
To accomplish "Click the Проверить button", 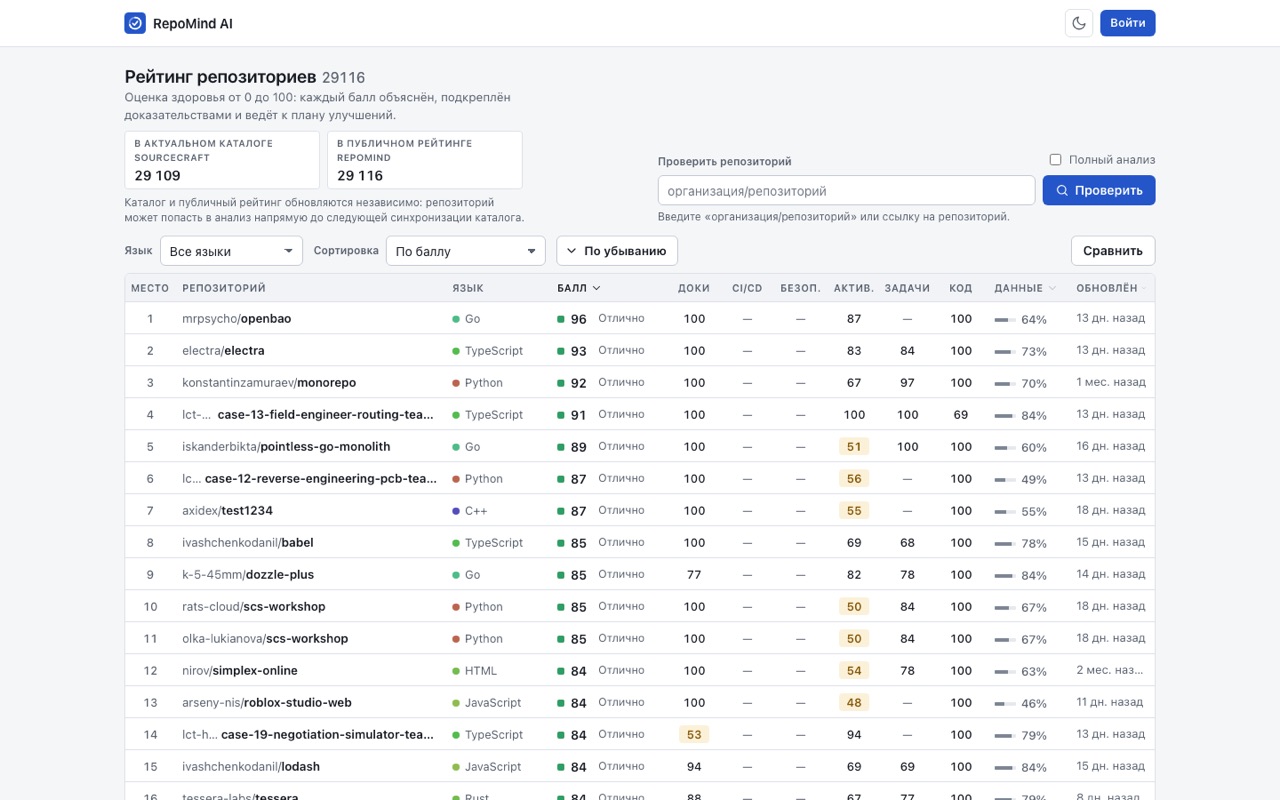I will (x=1099, y=190).
